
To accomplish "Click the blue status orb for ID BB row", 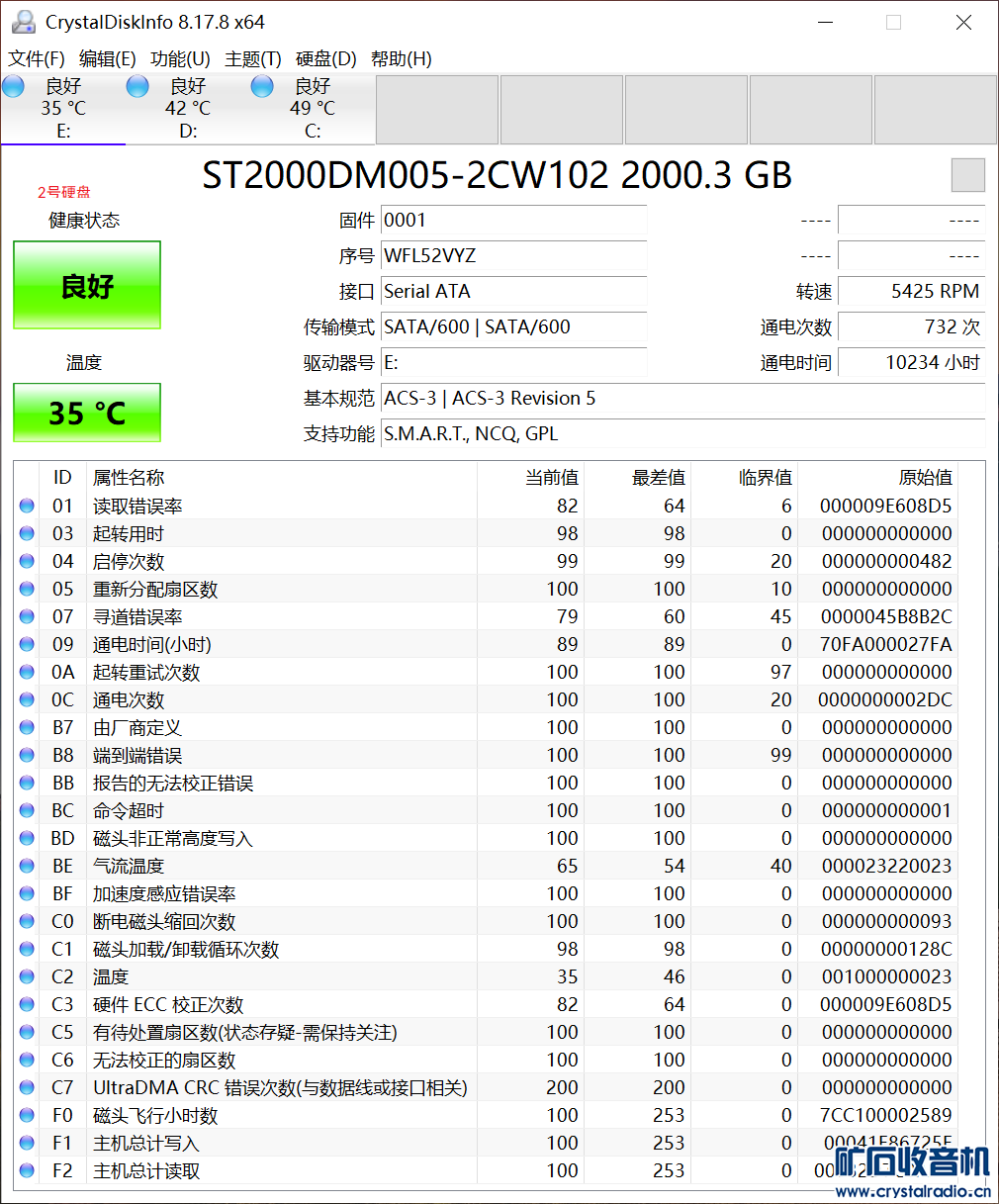I will [x=26, y=783].
